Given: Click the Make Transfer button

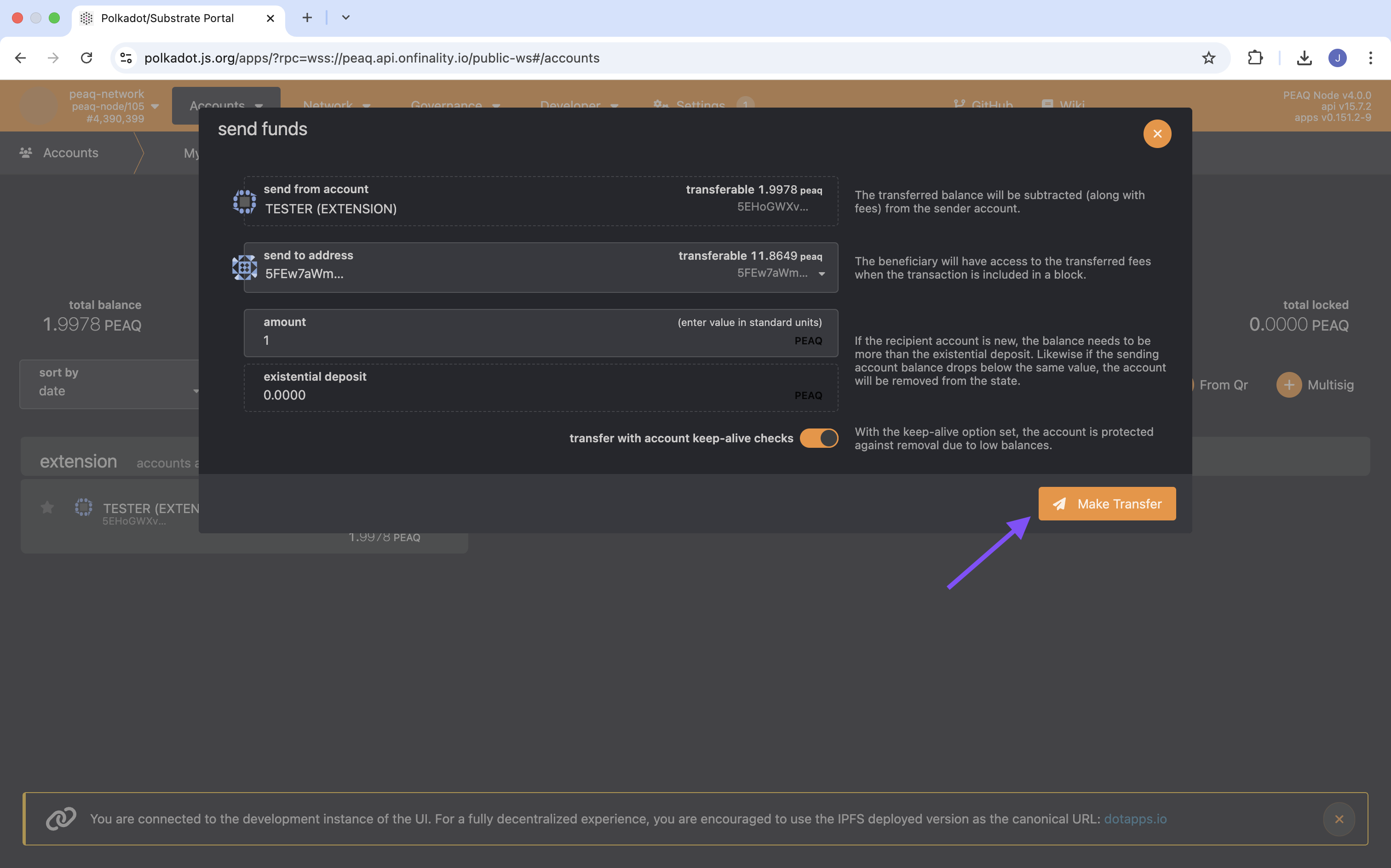Looking at the screenshot, I should 1106,503.
